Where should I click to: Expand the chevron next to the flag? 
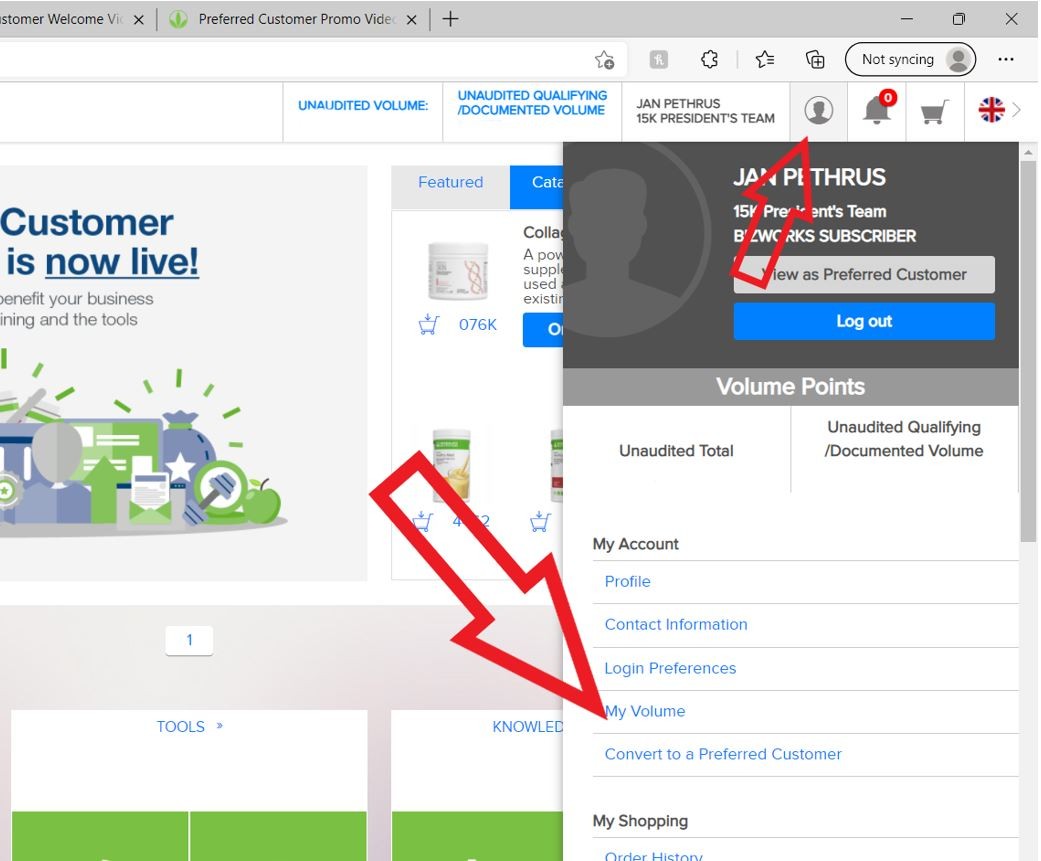(1016, 110)
